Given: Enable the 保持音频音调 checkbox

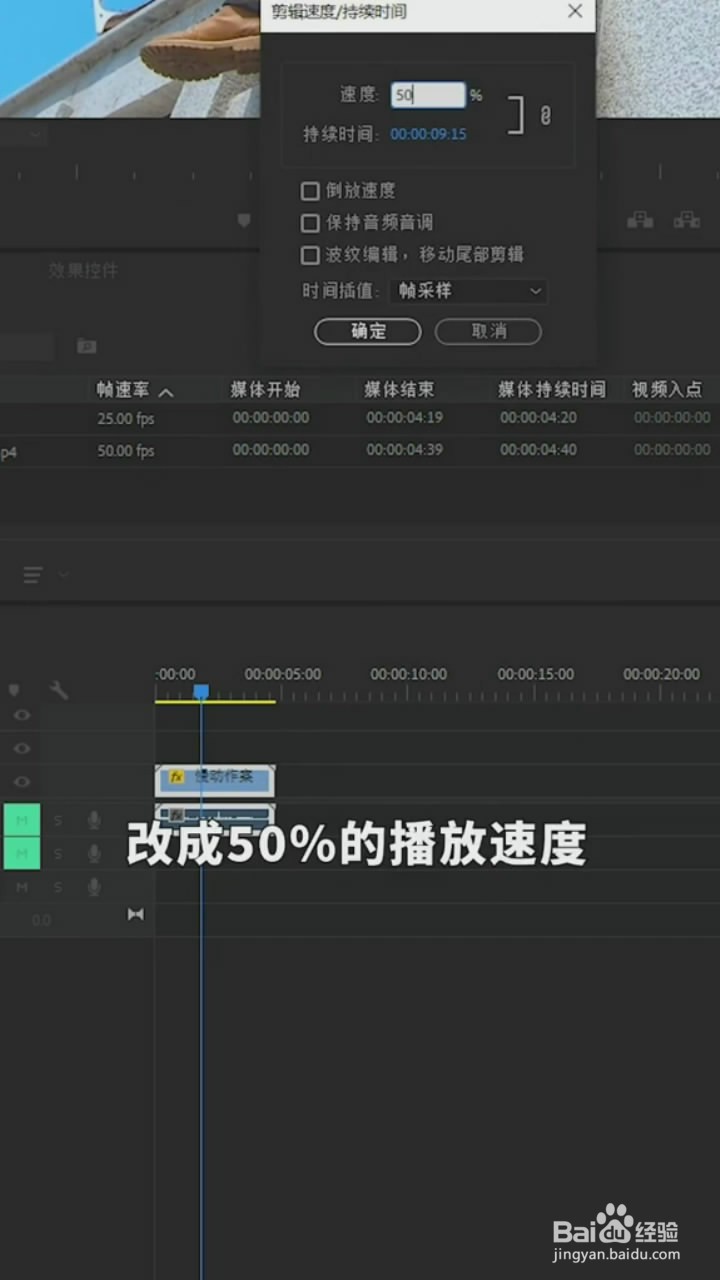Looking at the screenshot, I should coord(310,222).
